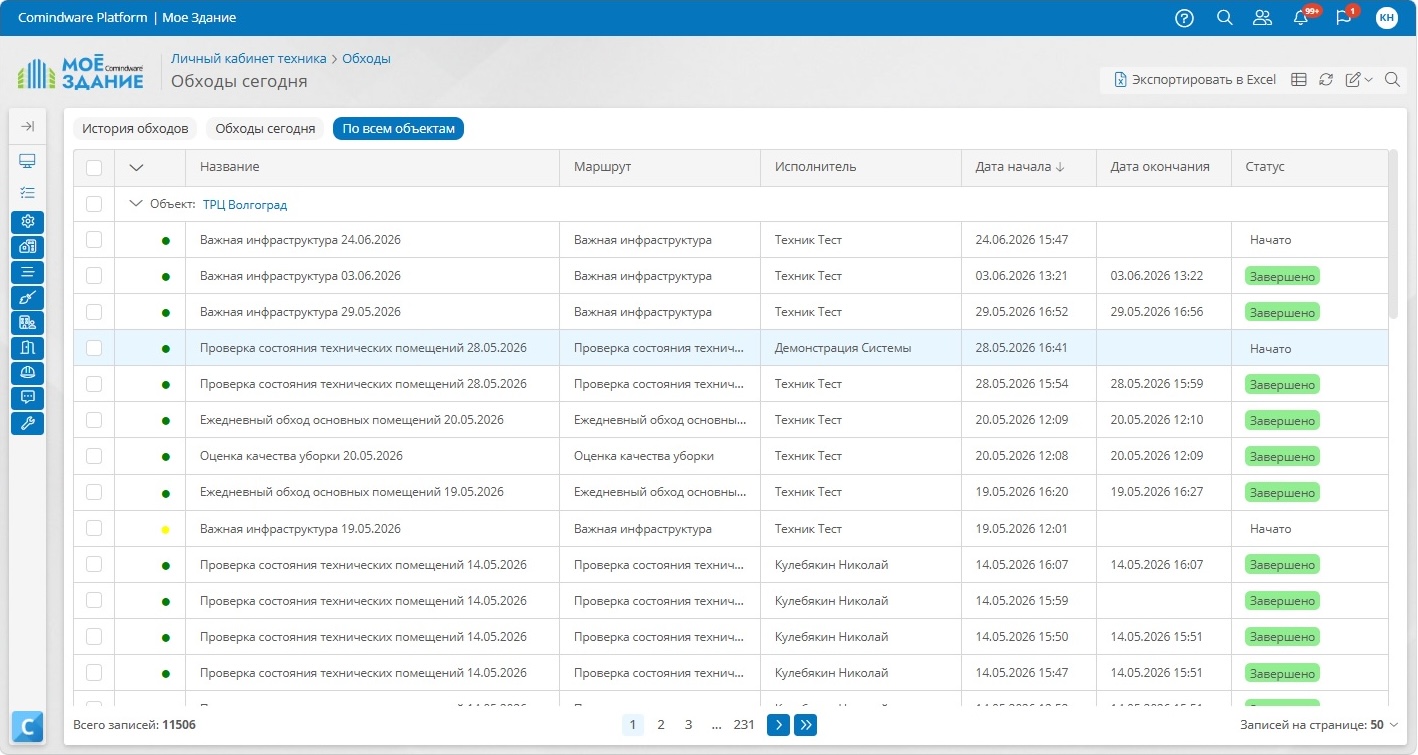Select the row Важная инфраструктура 29.05.2026 checkbox
1418x755 pixels.
(x=94, y=312)
